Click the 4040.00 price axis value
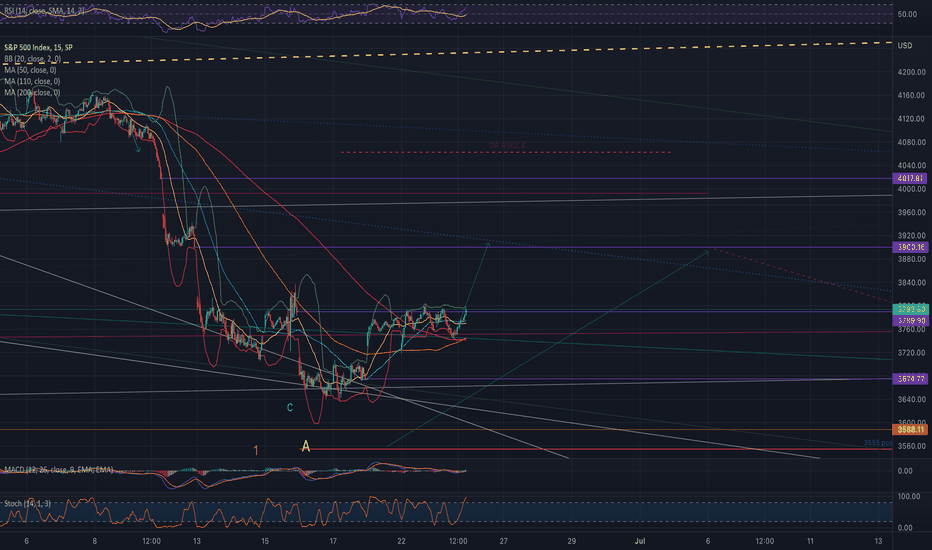The height and width of the screenshot is (550, 932). [x=912, y=165]
